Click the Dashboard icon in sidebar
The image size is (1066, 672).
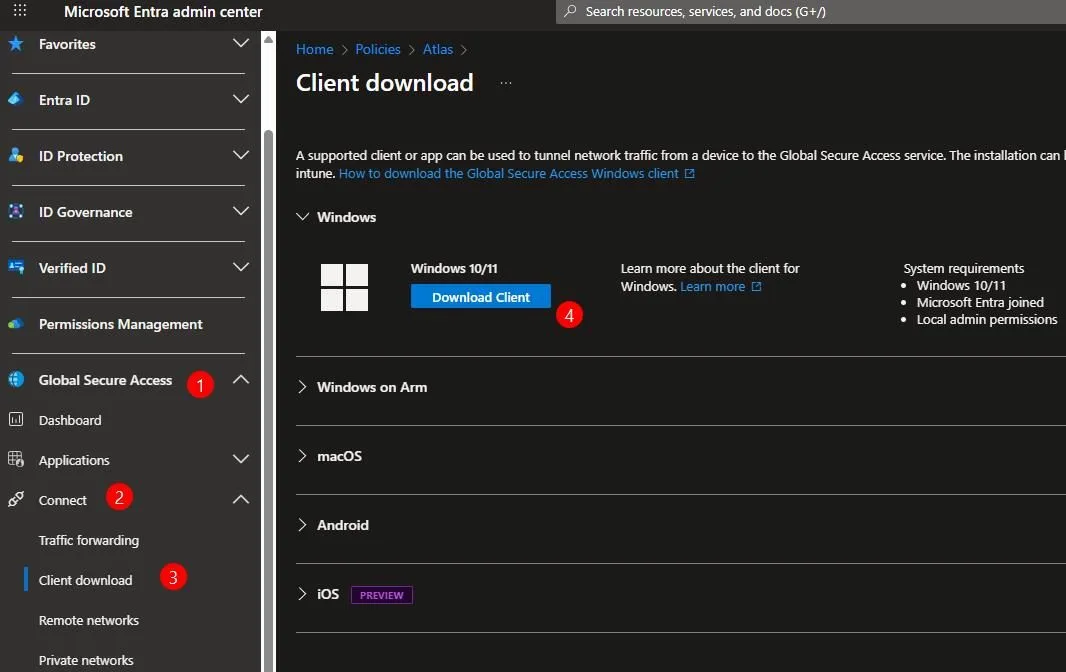click(x=16, y=420)
